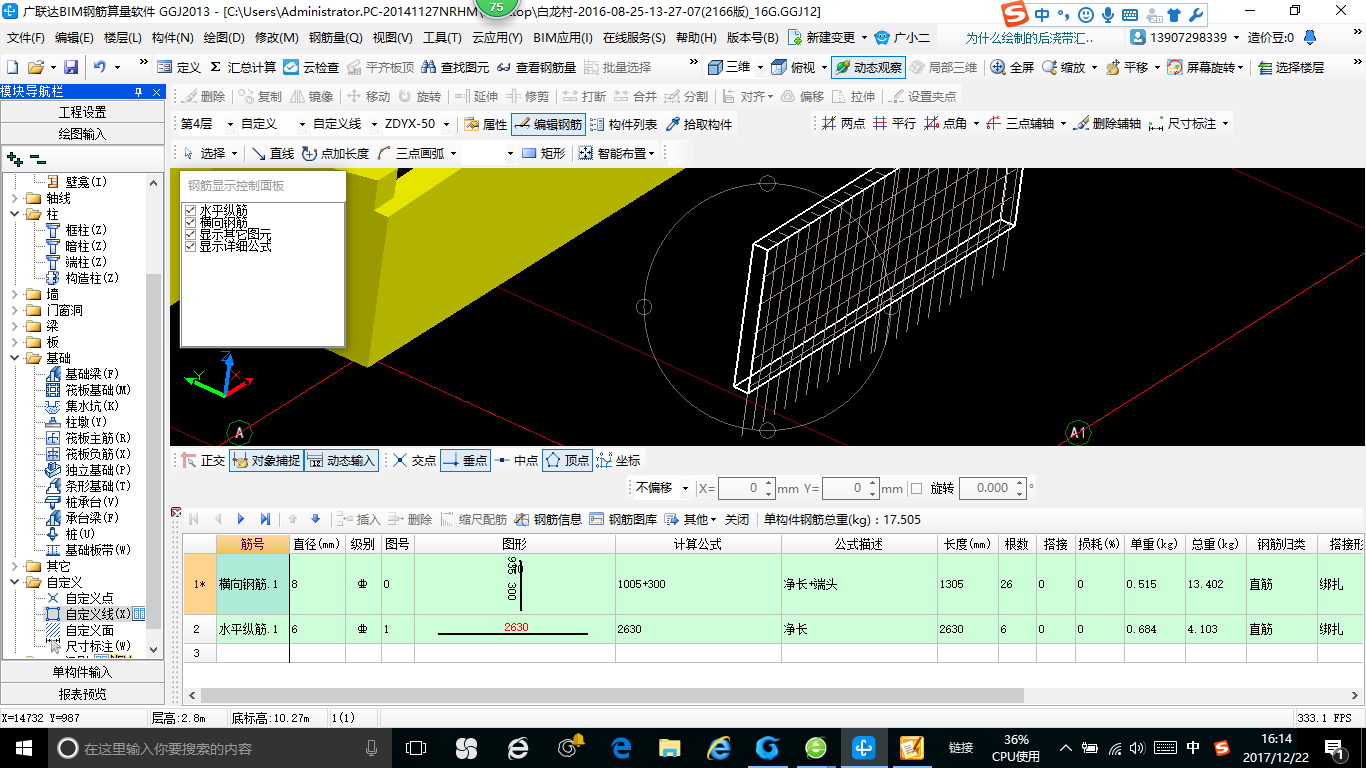The height and width of the screenshot is (768, 1366).
Task: Open 查找图元 find element
Action: click(x=456, y=67)
